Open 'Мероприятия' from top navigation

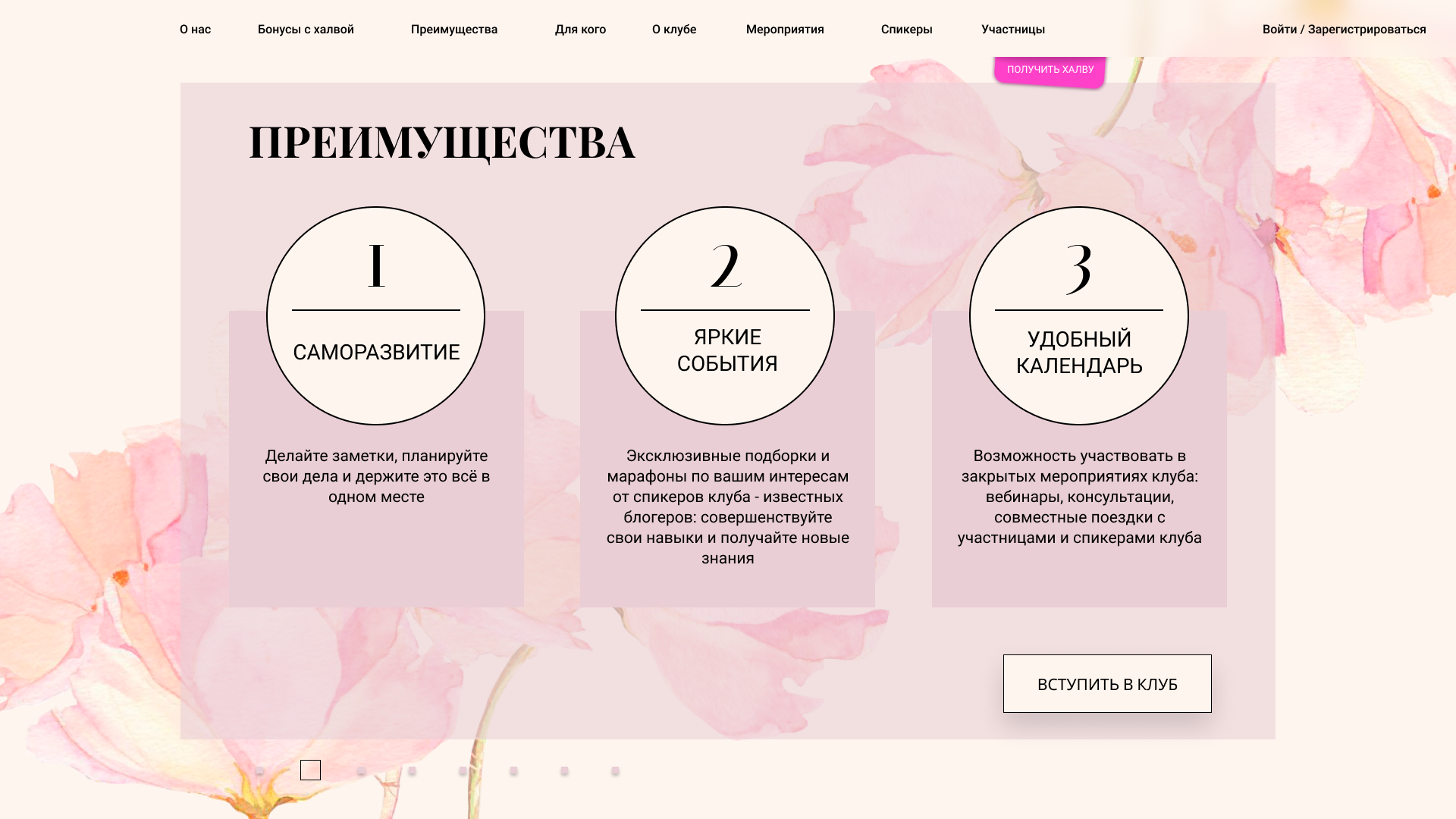(785, 30)
